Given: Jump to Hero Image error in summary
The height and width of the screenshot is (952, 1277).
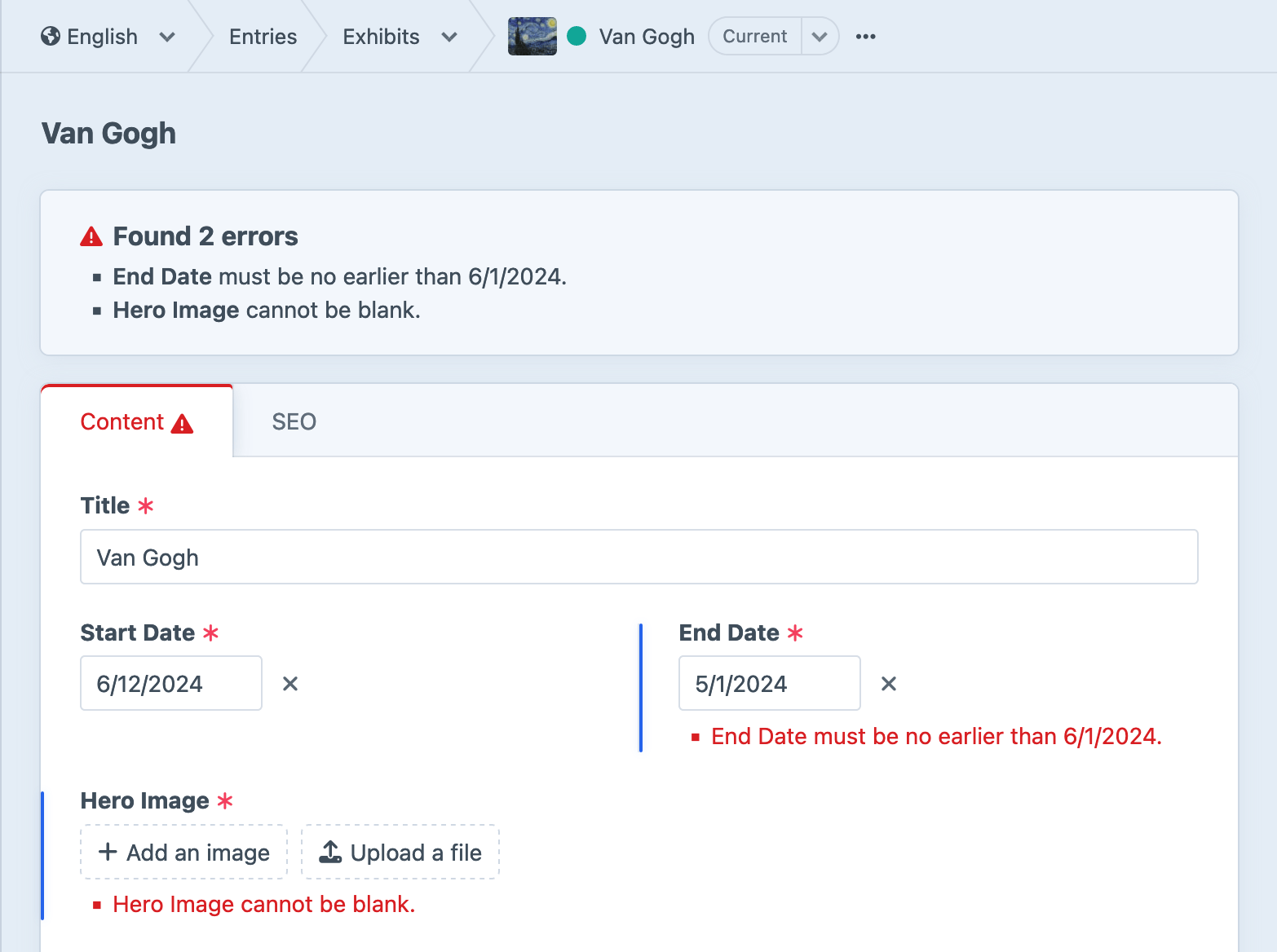Looking at the screenshot, I should click(x=175, y=311).
